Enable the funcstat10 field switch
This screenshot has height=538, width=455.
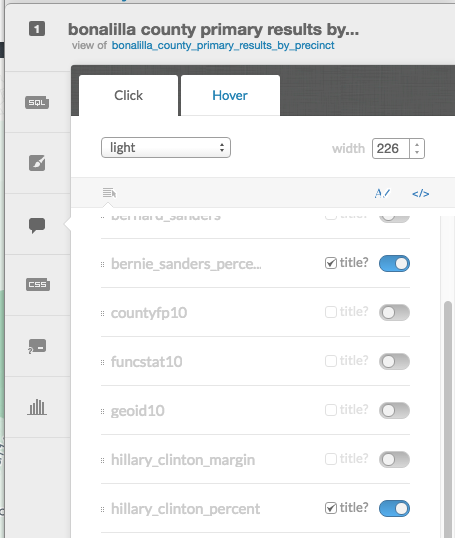394,362
